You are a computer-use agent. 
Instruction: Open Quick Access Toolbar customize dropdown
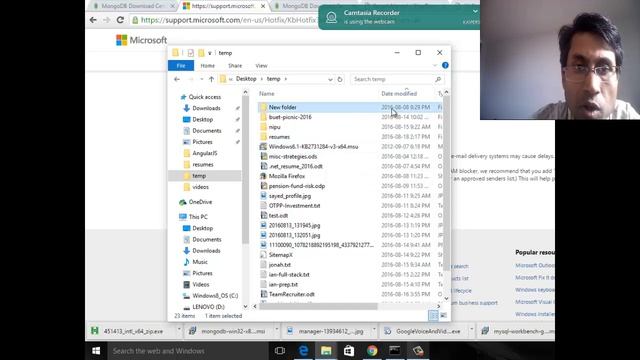click(x=210, y=53)
